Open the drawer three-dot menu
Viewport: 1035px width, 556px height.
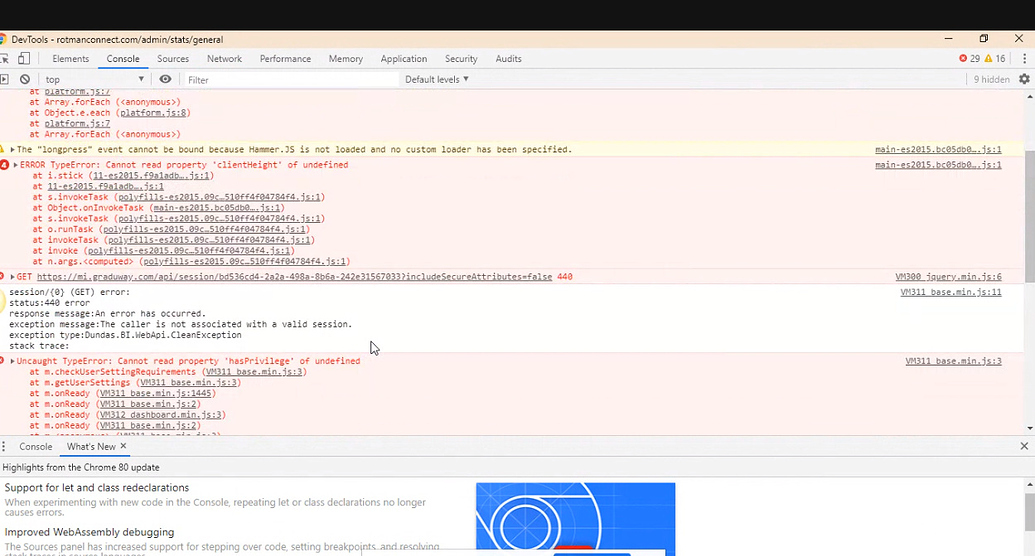(x=3, y=446)
